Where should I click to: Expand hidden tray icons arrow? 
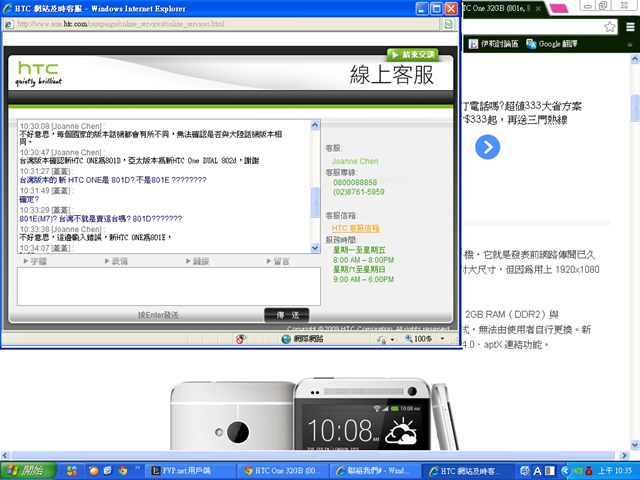(565, 471)
